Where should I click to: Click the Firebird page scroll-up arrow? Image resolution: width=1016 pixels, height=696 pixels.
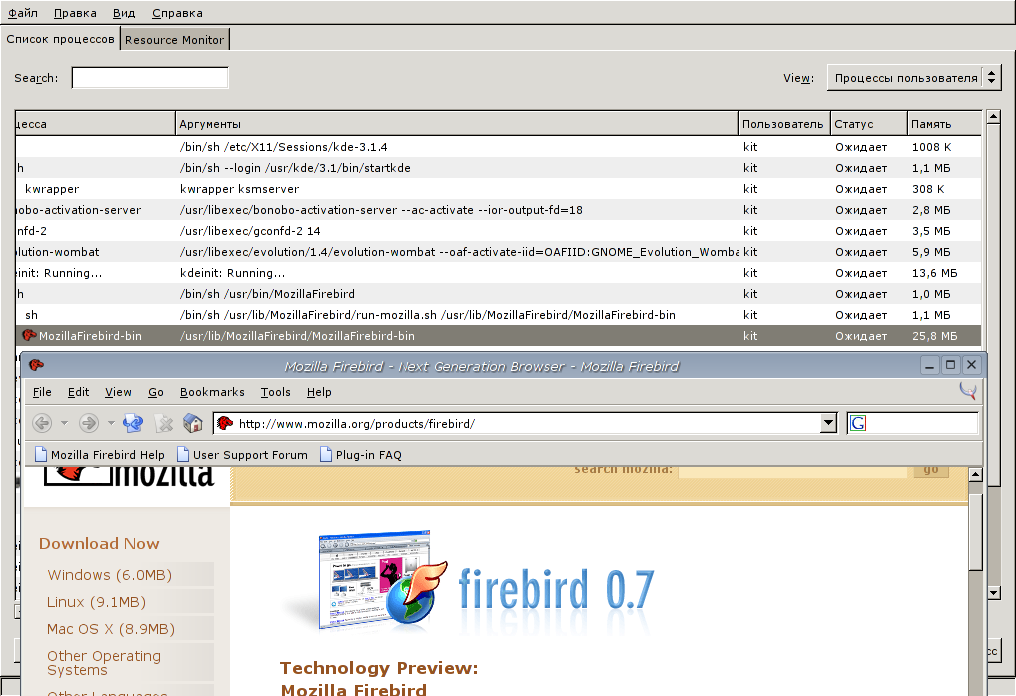975,475
